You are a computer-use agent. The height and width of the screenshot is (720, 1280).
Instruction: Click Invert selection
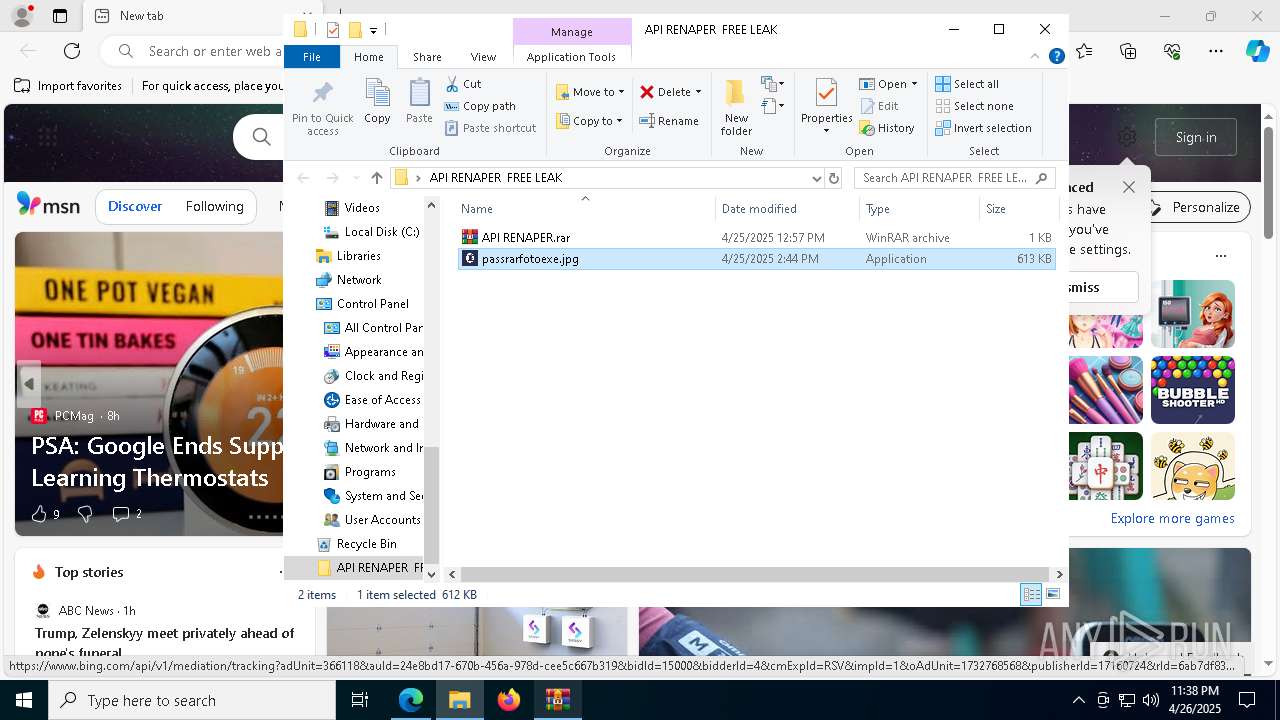click(x=983, y=128)
